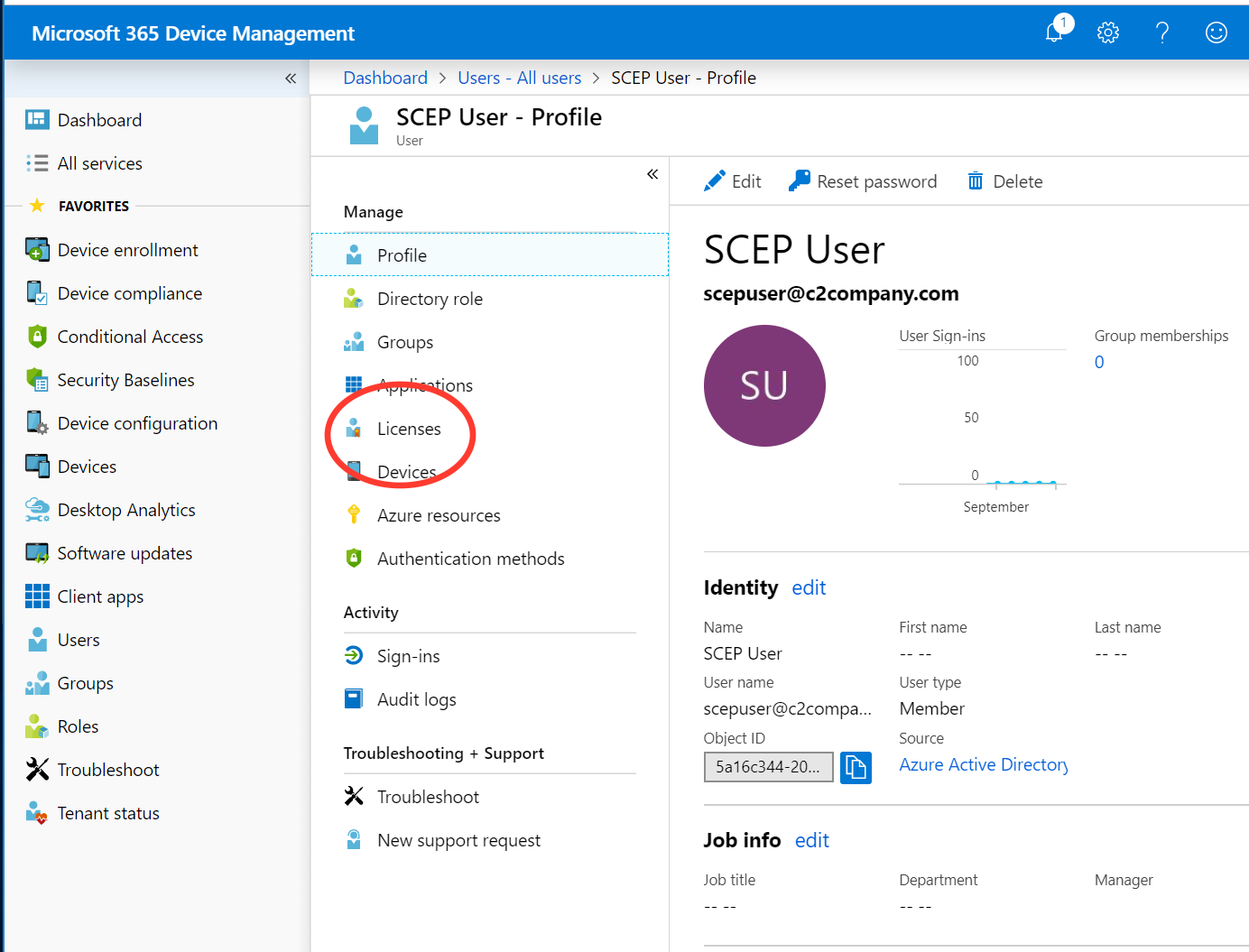Click the help question mark icon
Viewport: 1249px width, 952px height.
tap(1162, 32)
